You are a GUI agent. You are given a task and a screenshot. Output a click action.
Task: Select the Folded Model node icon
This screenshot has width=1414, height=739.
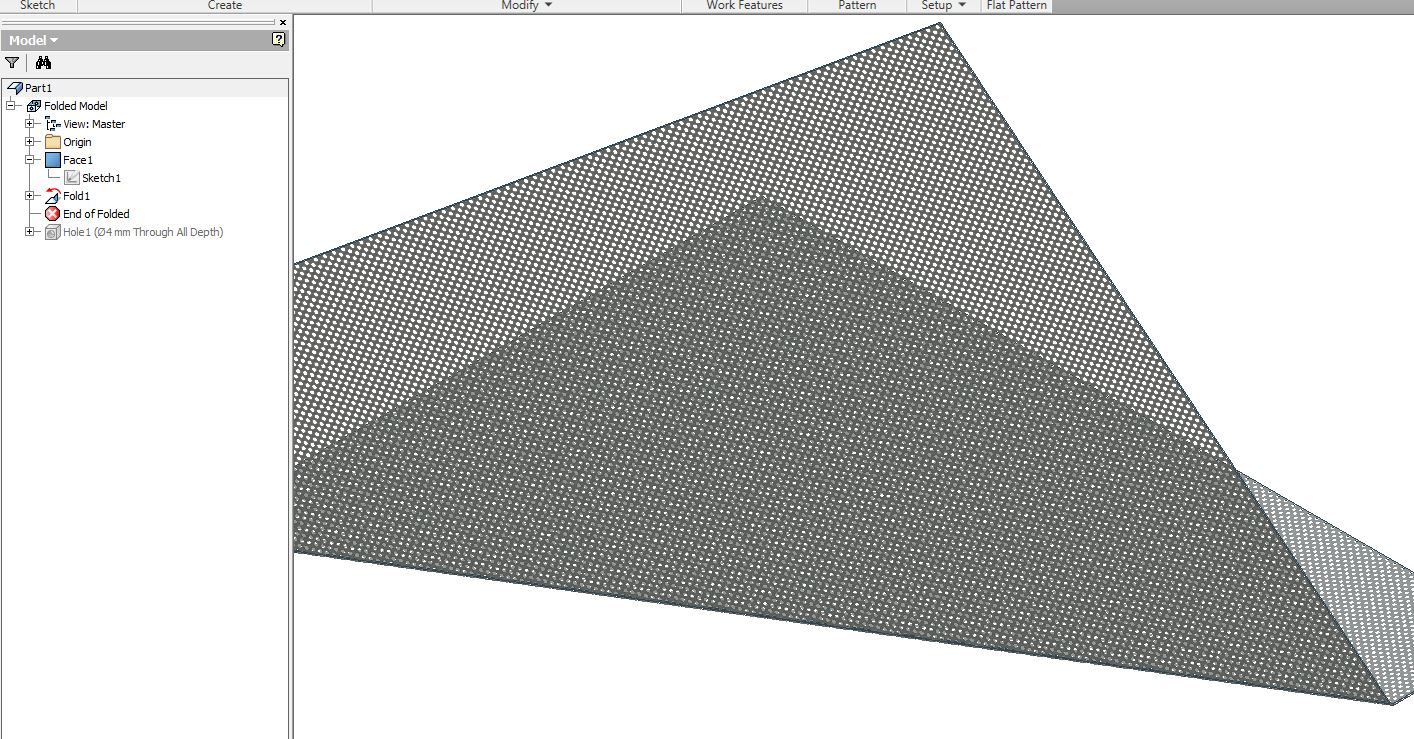[35, 105]
